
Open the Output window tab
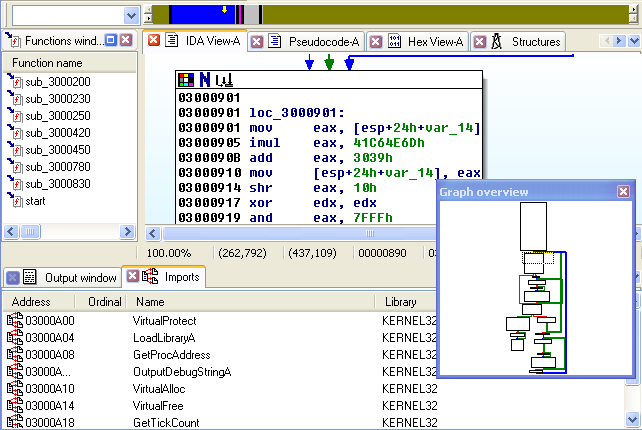[x=80, y=277]
